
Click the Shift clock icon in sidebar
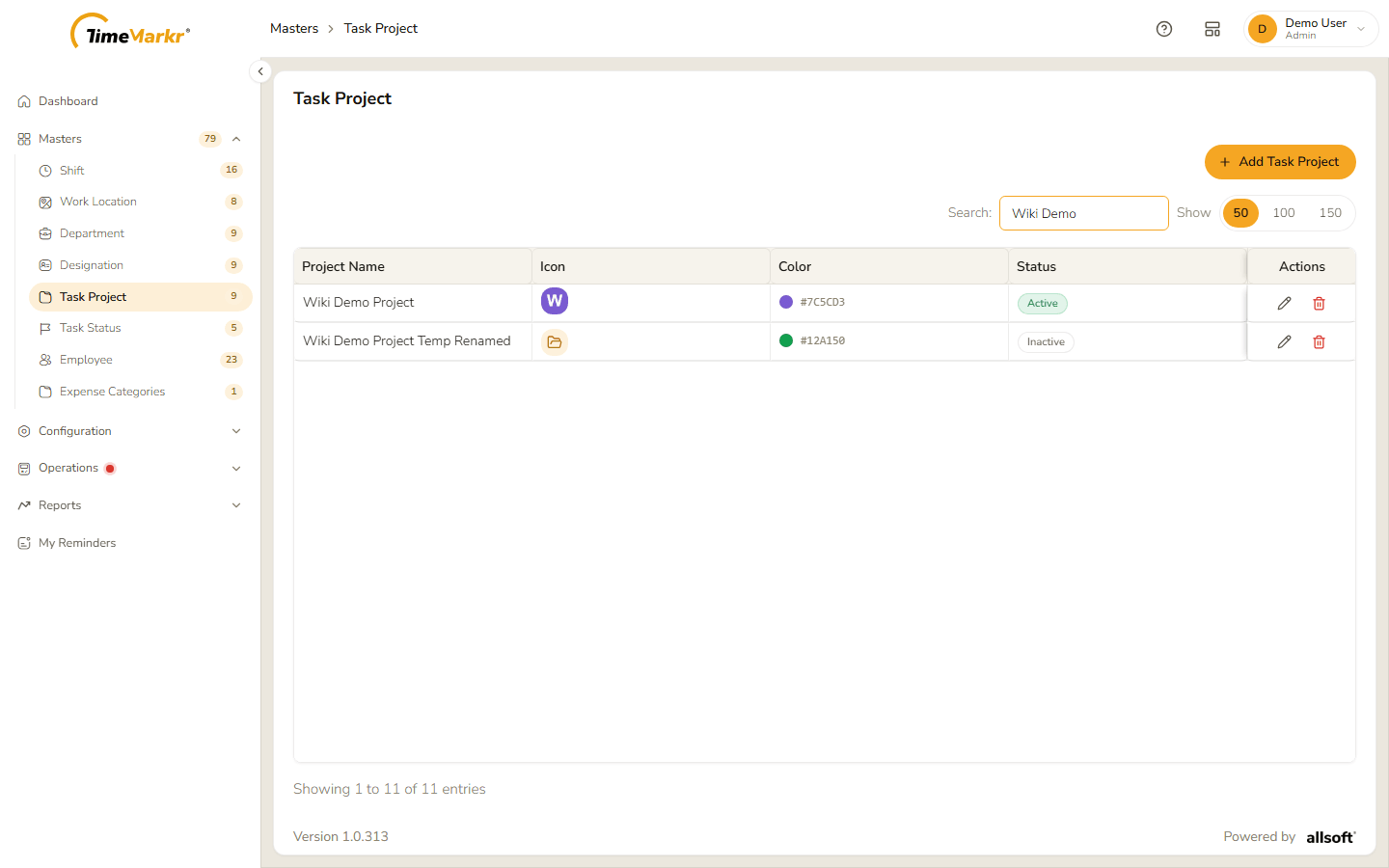coord(45,171)
